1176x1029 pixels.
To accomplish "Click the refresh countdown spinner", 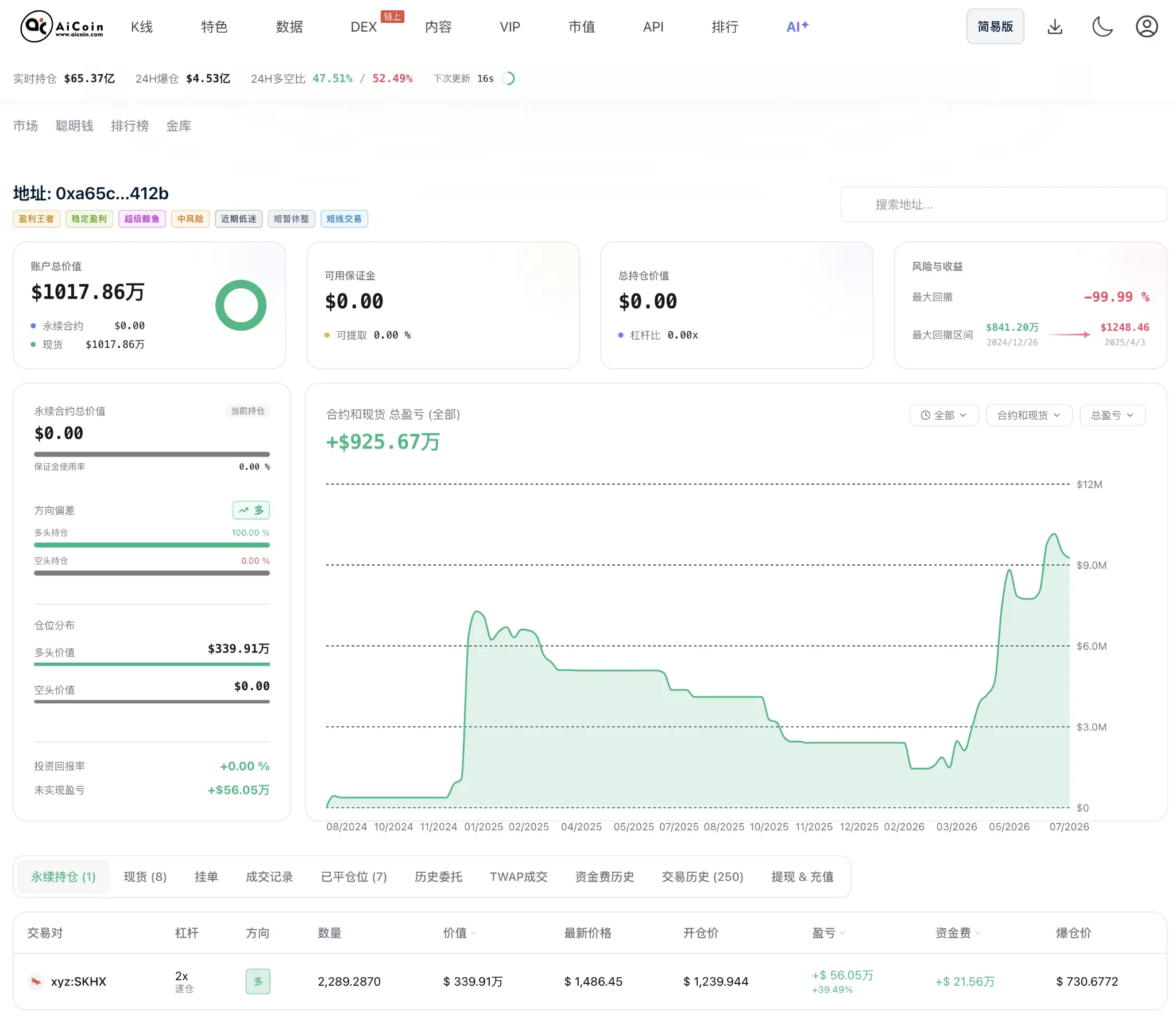I will 508,79.
